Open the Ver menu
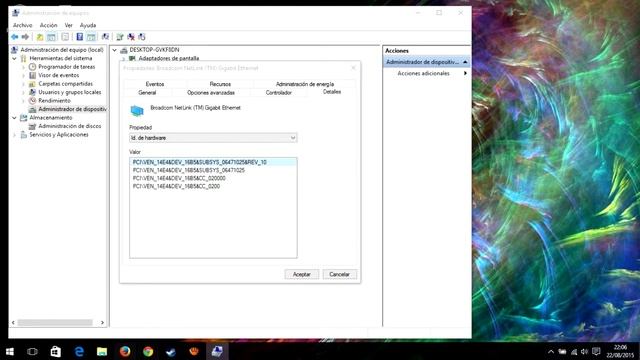 click(x=69, y=25)
